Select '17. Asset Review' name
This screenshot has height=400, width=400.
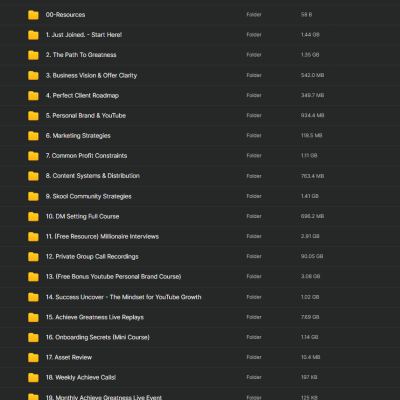(x=69, y=357)
